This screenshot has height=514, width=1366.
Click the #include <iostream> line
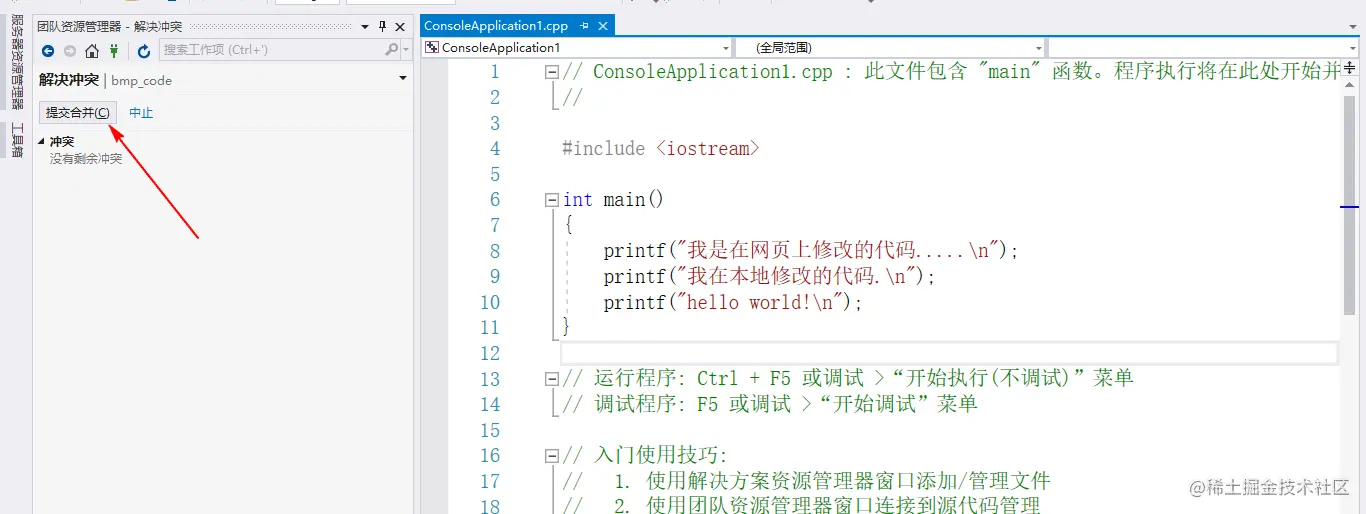[x=661, y=149]
